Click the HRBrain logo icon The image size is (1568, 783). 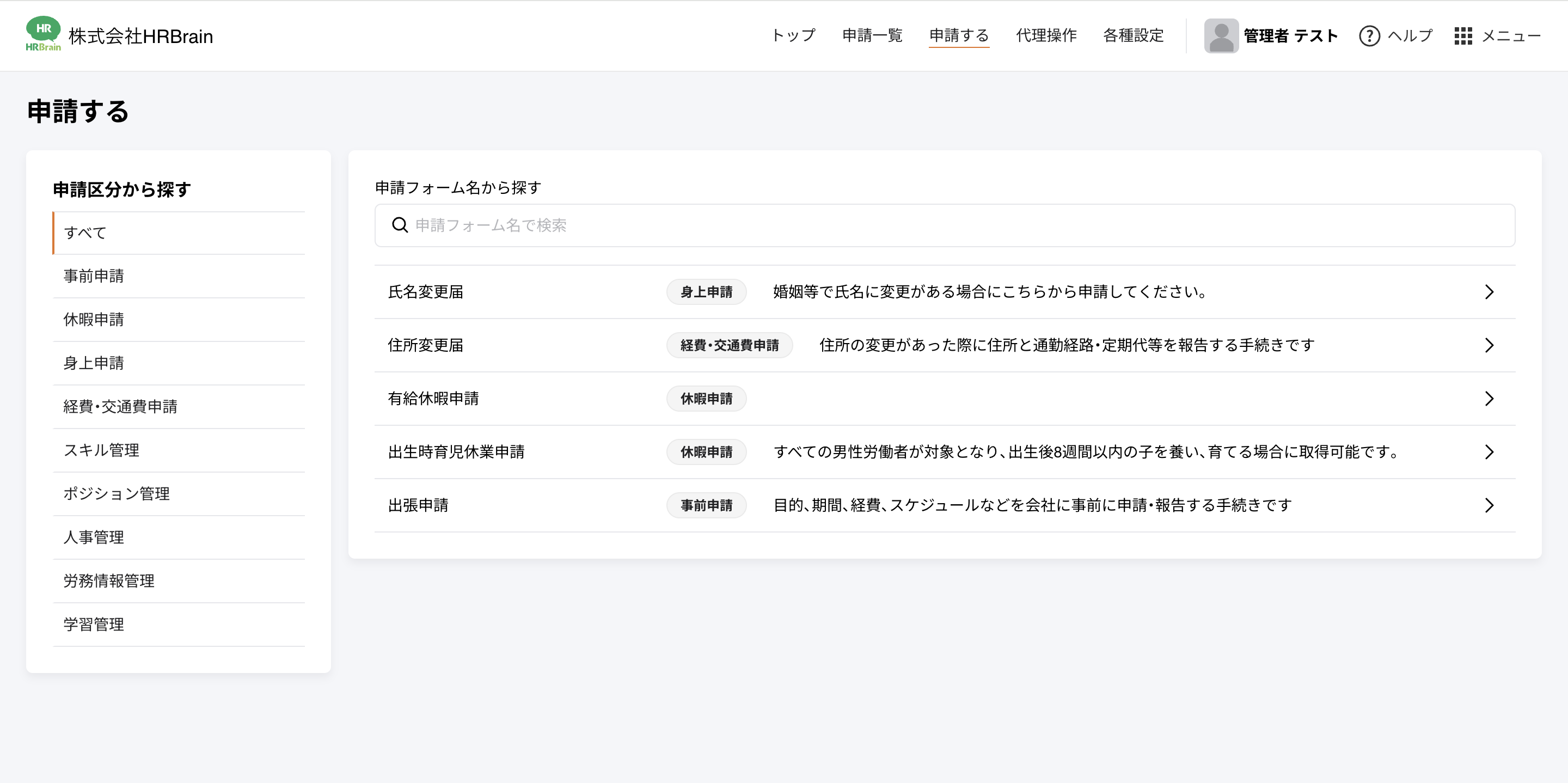pos(42,34)
